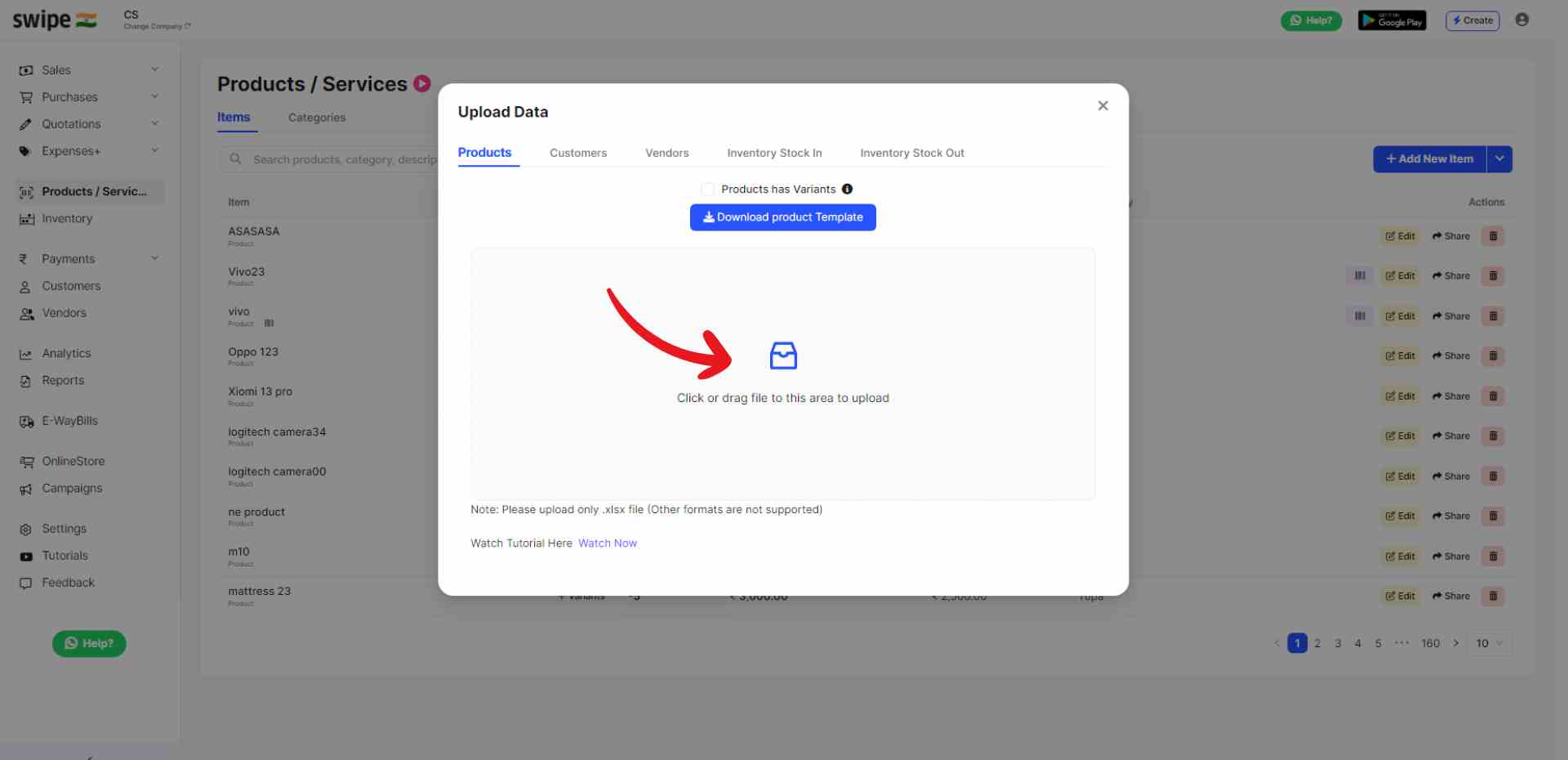Open the Google Play badge

(1392, 20)
